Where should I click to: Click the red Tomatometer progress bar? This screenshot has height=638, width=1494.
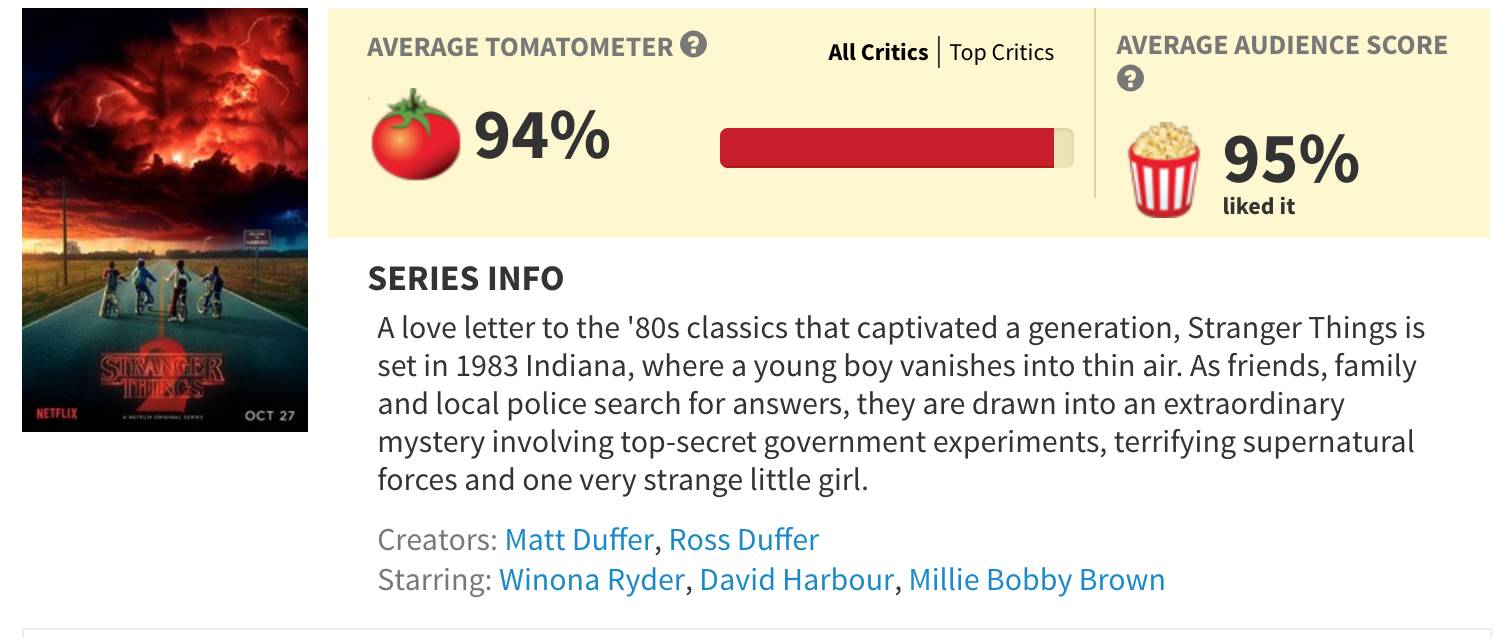[x=887, y=148]
